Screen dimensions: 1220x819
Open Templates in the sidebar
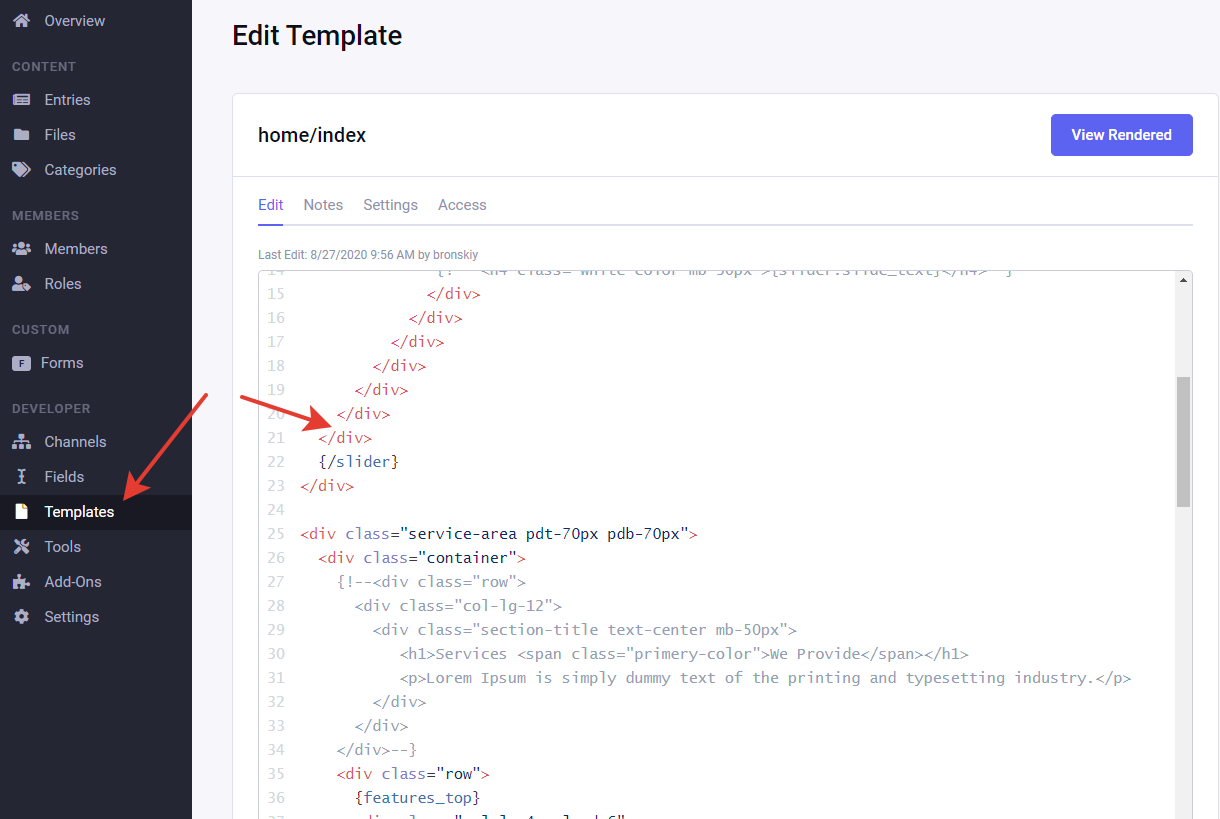pyautogui.click(x=79, y=512)
